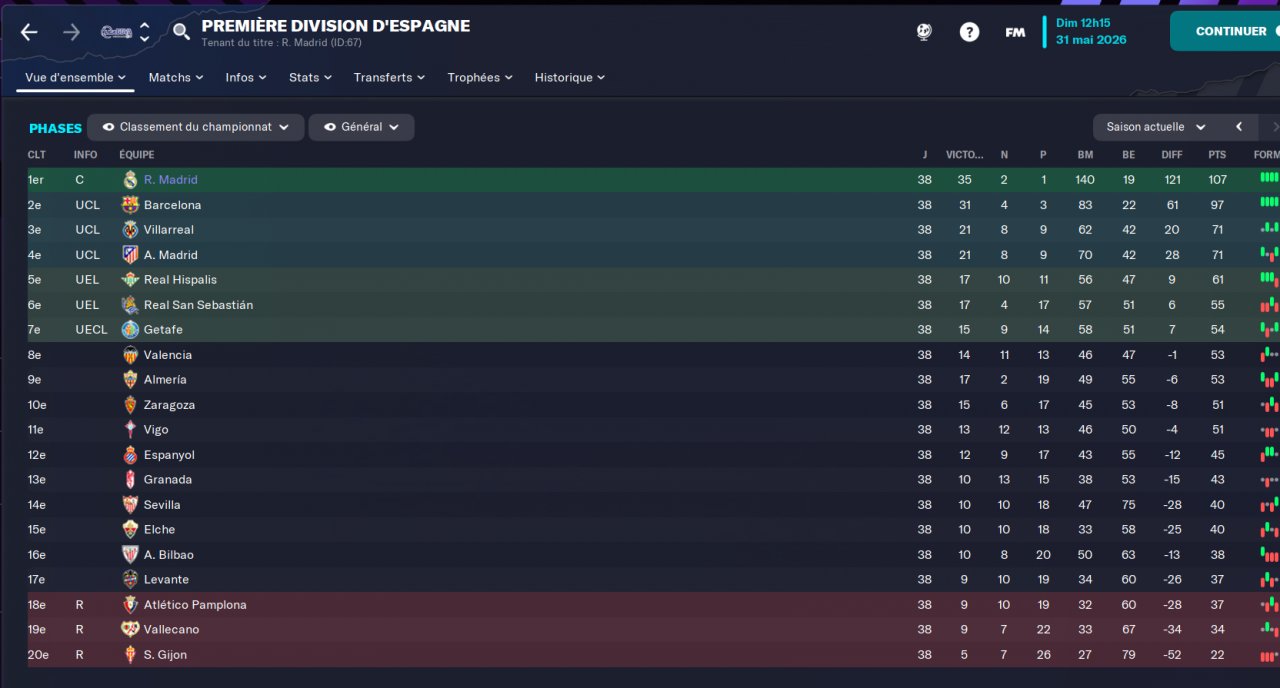Image resolution: width=1280 pixels, height=688 pixels.
Task: Open the Général view dropdown
Action: [361, 127]
